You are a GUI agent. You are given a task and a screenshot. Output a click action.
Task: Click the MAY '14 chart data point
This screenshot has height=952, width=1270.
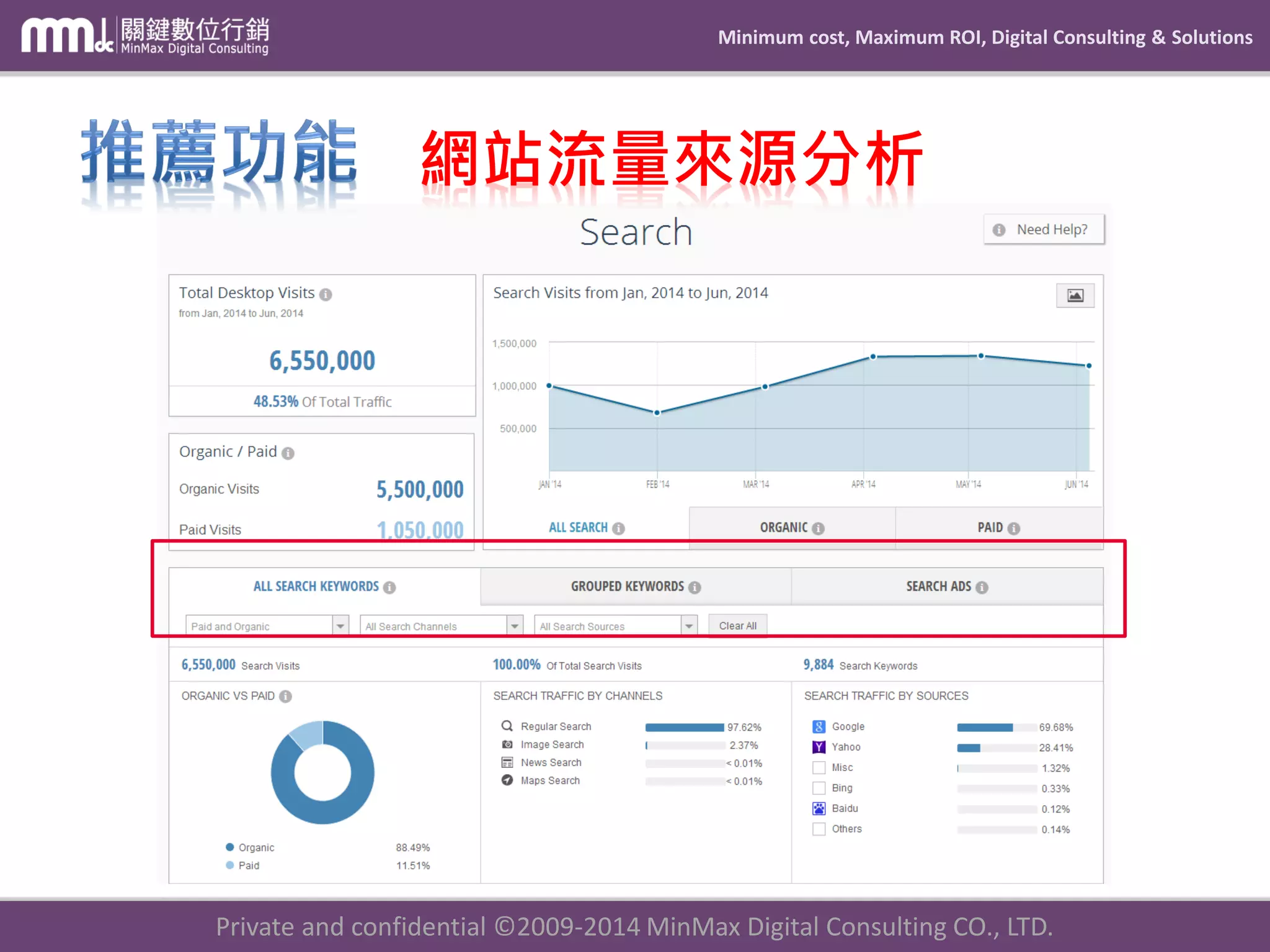pos(980,356)
